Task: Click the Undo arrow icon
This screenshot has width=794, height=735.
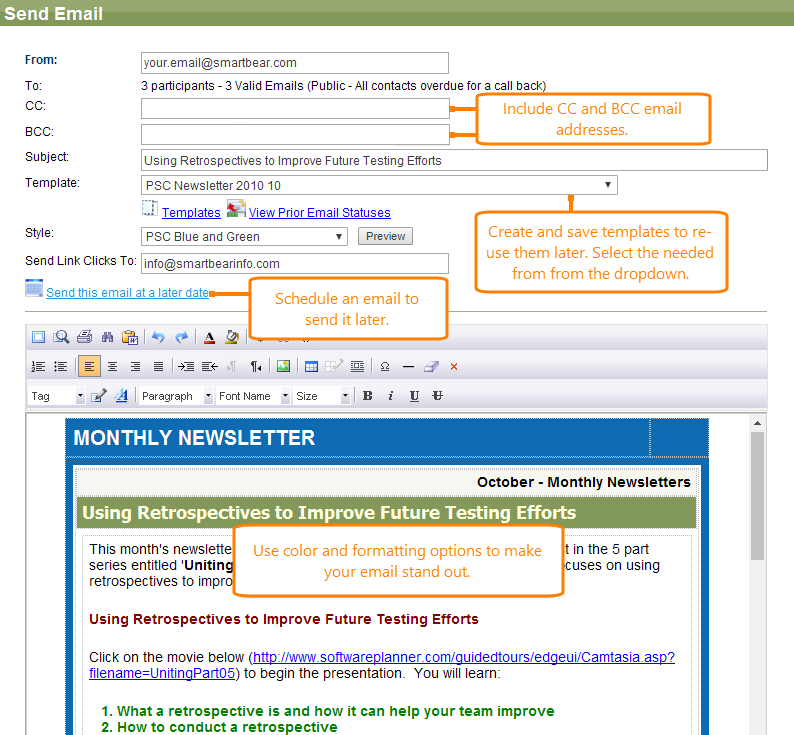Action: coord(159,338)
